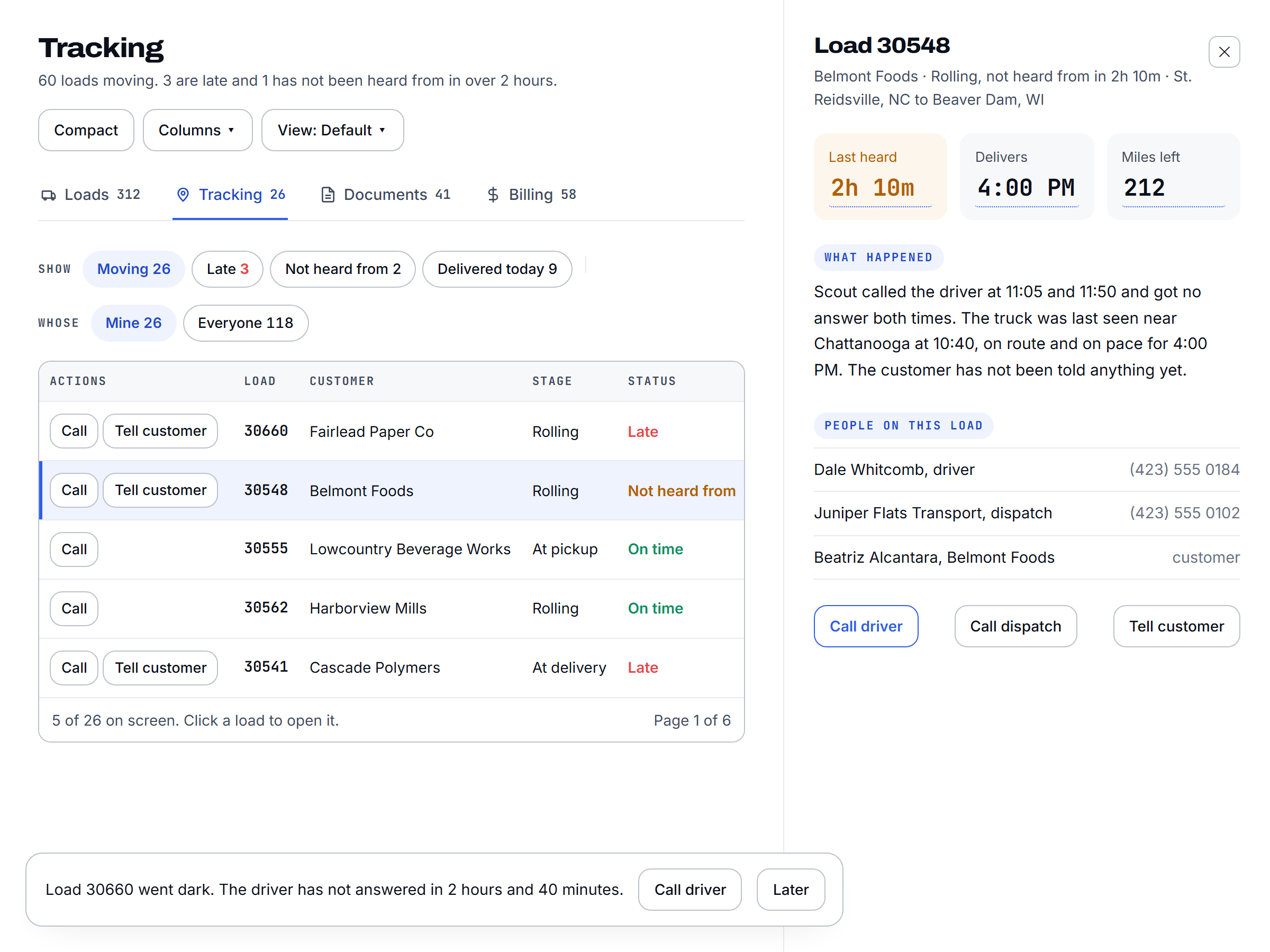
Task: Click On time status for load 30555
Action: click(655, 549)
